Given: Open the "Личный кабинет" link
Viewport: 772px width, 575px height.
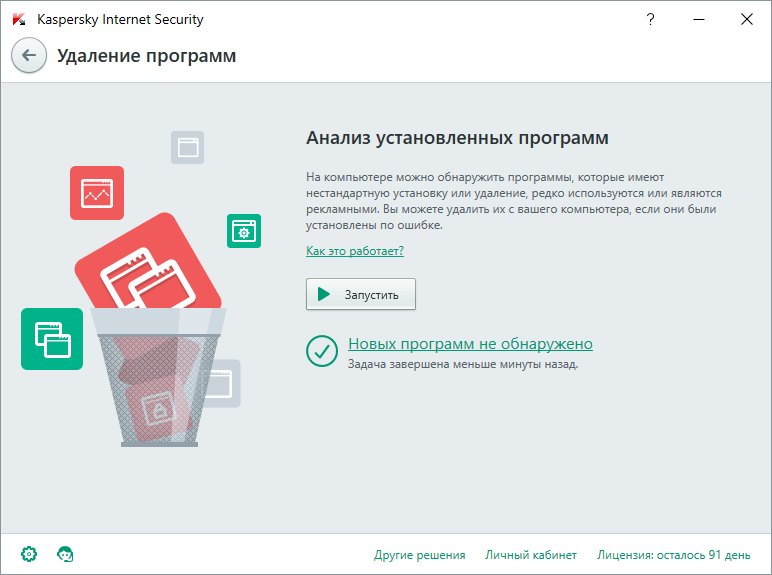Looking at the screenshot, I should click(531, 555).
